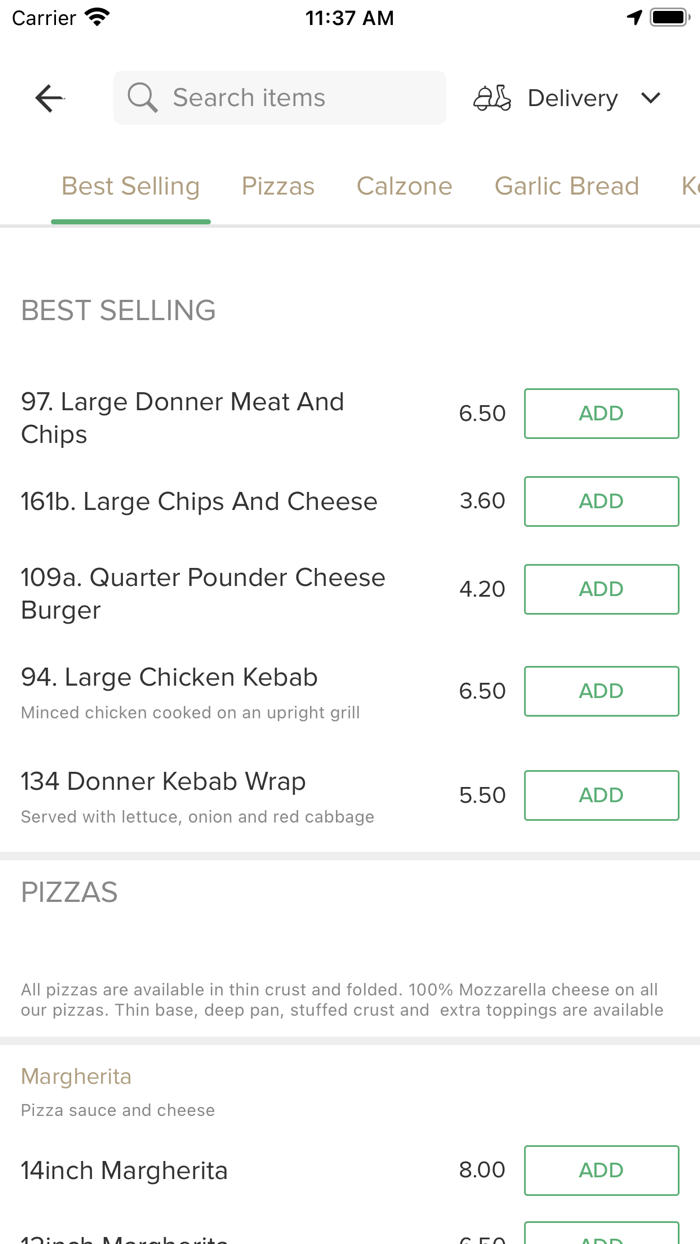Screen dimensions: 700x1244
Task: Tap the clock showing 11:37 AM
Action: click(x=349, y=17)
